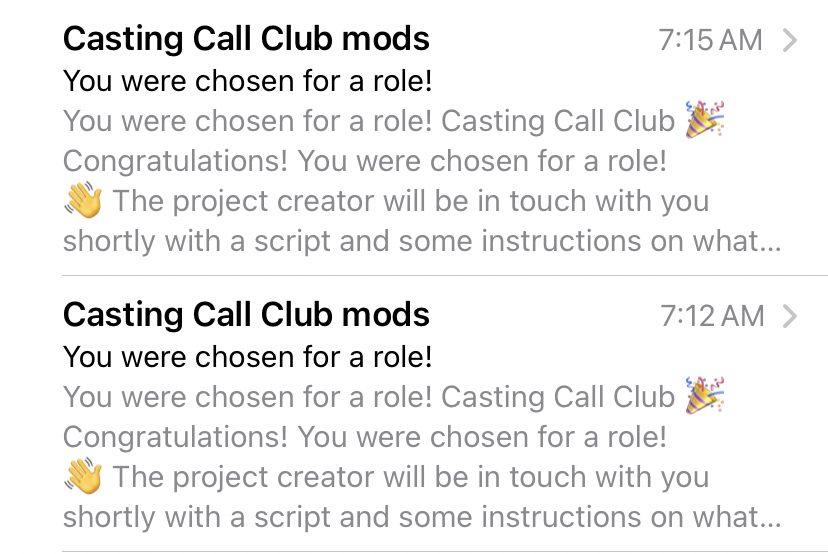Open the 7:15 AM email disclosure chevron
828x554 pixels.
[x=790, y=40]
